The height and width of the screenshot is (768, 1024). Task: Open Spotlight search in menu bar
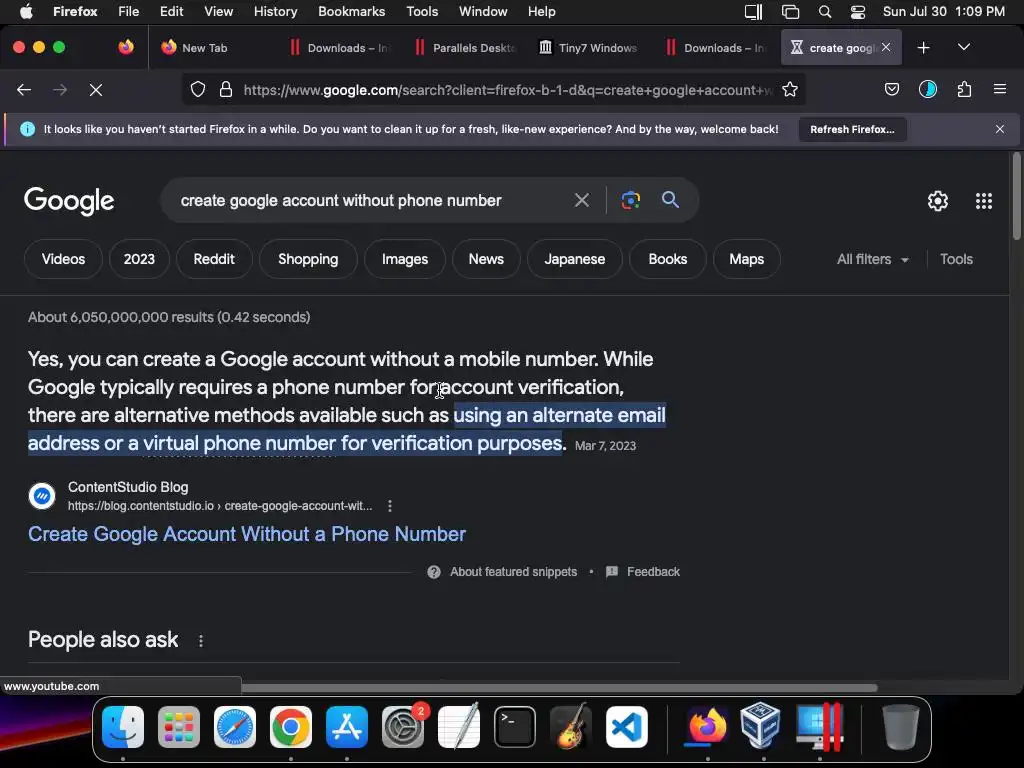825,11
